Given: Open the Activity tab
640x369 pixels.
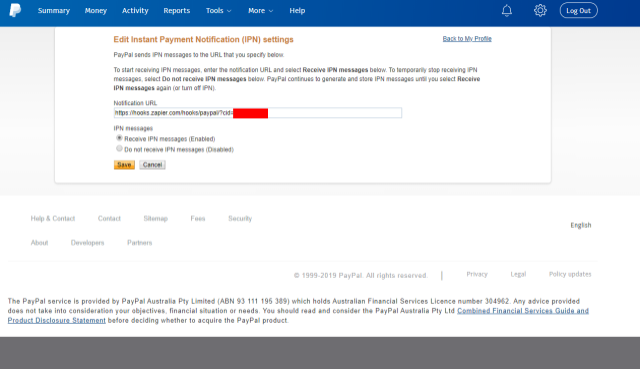Looking at the screenshot, I should [135, 11].
